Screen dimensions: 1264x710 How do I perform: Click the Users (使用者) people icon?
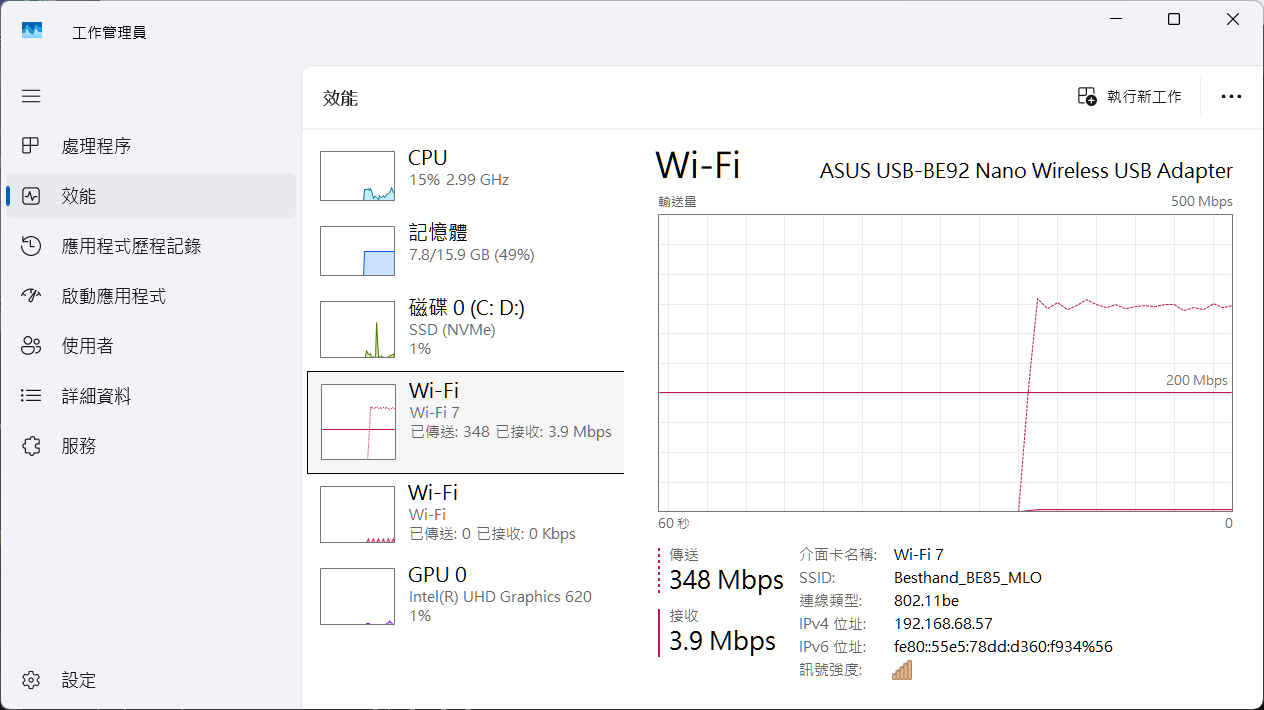[31, 346]
